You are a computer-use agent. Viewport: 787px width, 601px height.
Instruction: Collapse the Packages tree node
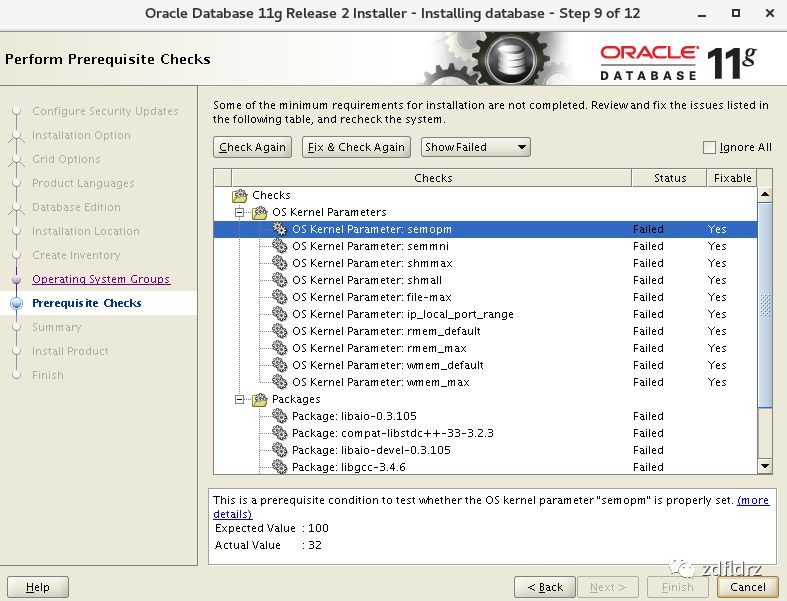240,400
